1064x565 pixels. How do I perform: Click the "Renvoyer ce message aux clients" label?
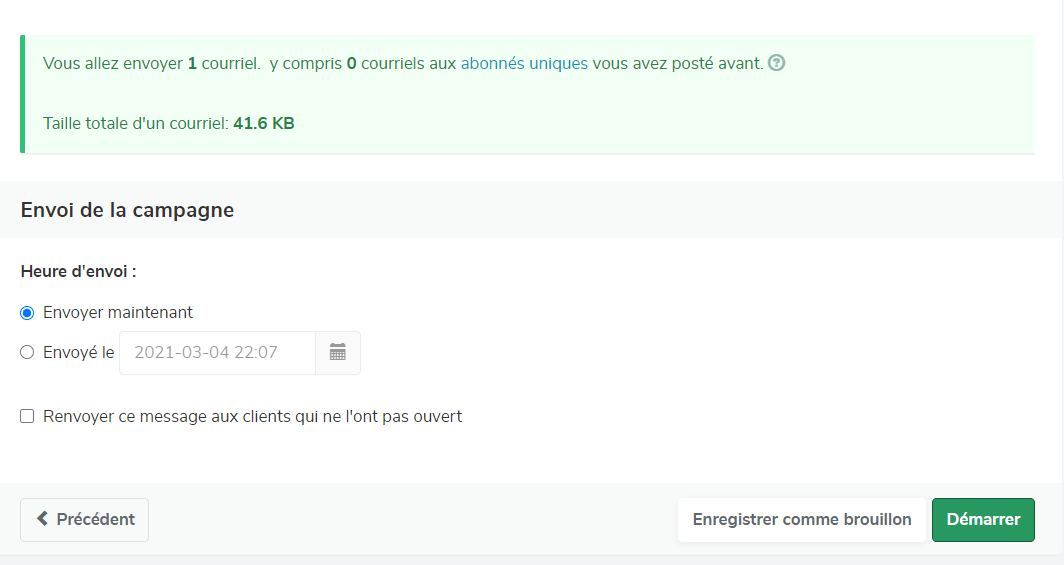[x=252, y=416]
